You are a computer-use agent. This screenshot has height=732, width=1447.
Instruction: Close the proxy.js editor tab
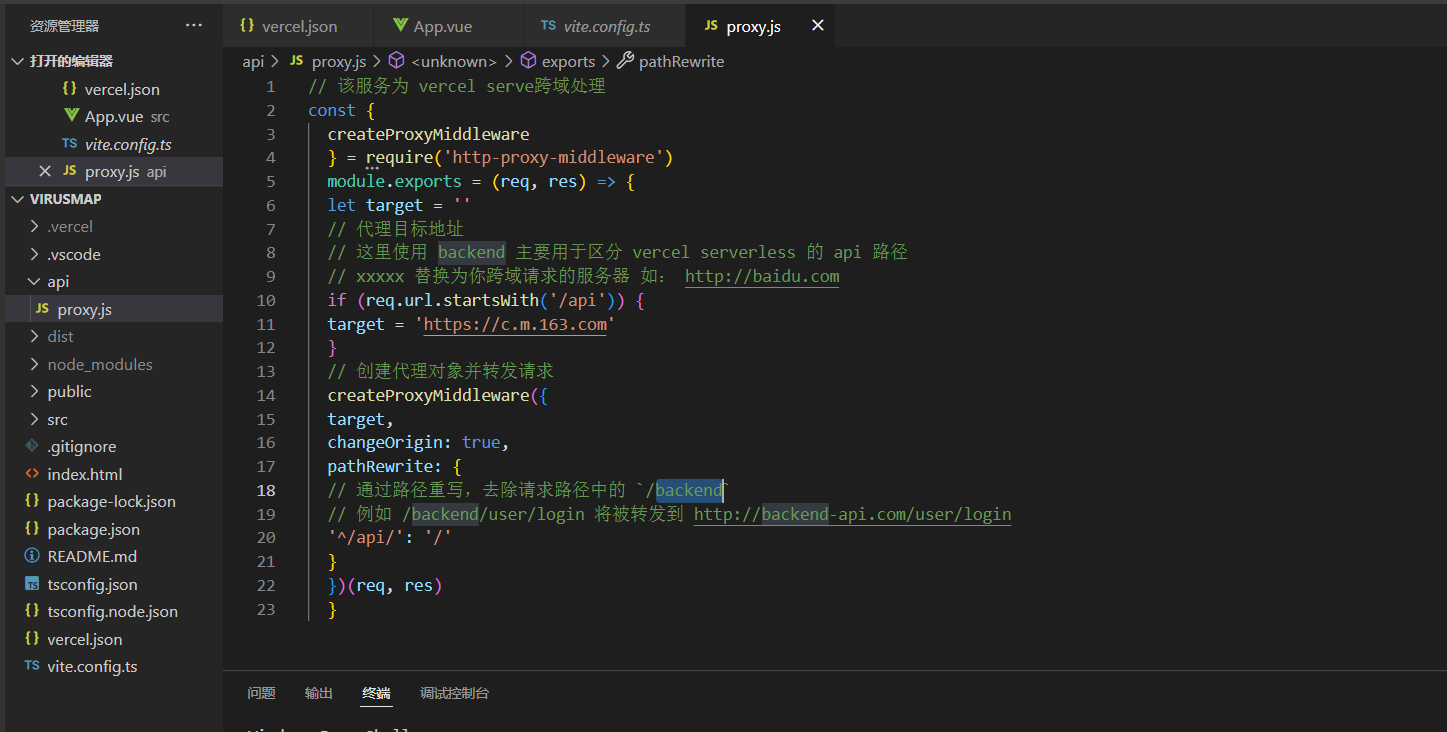(817, 26)
